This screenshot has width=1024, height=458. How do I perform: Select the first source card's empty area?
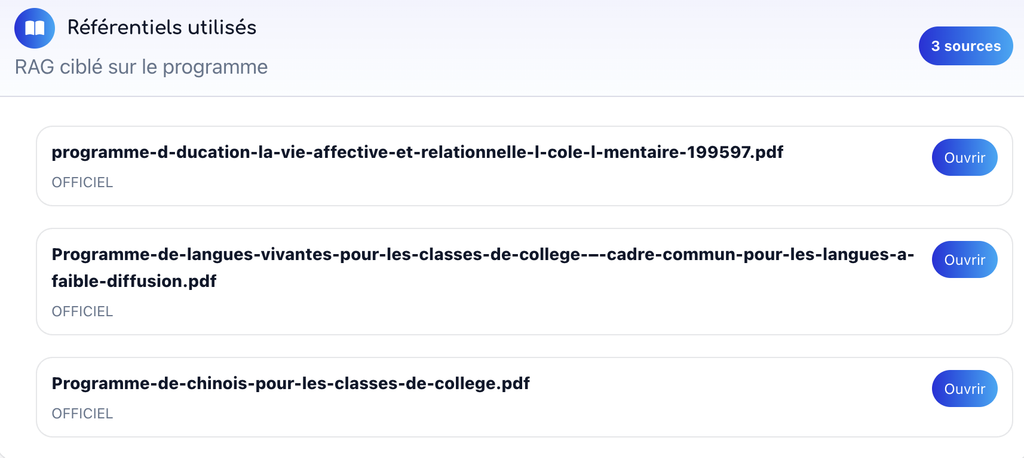pyautogui.click(x=522, y=184)
